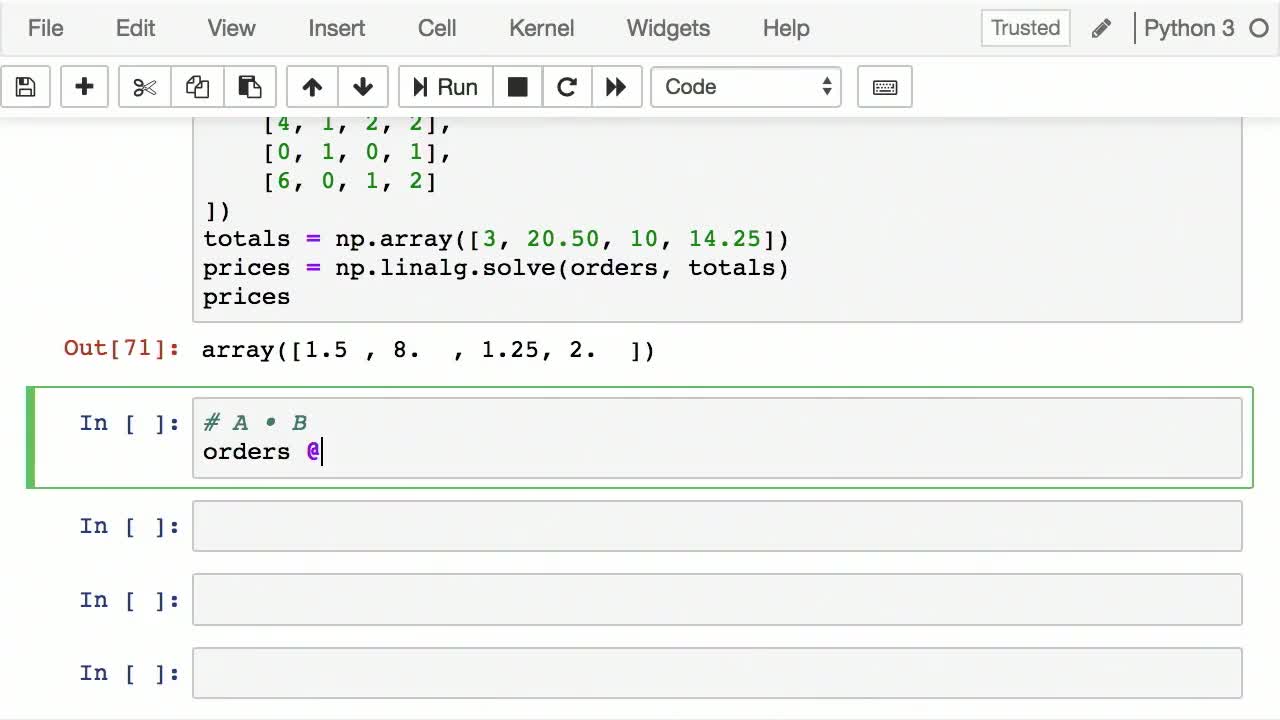1280x720 pixels.
Task: Click the save and checkpoint icon
Action: [26, 87]
